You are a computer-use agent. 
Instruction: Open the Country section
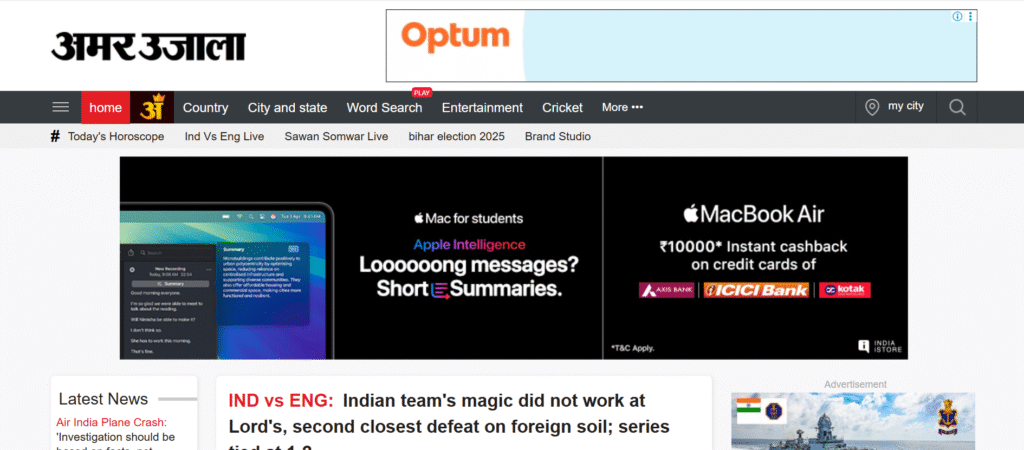click(x=206, y=108)
